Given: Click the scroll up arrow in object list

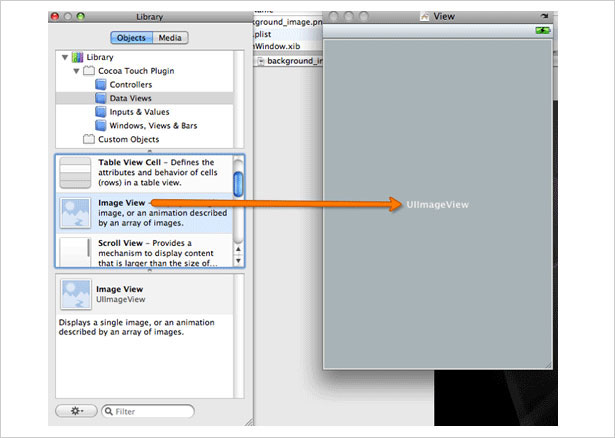Looking at the screenshot, I should pyautogui.click(x=238, y=249).
